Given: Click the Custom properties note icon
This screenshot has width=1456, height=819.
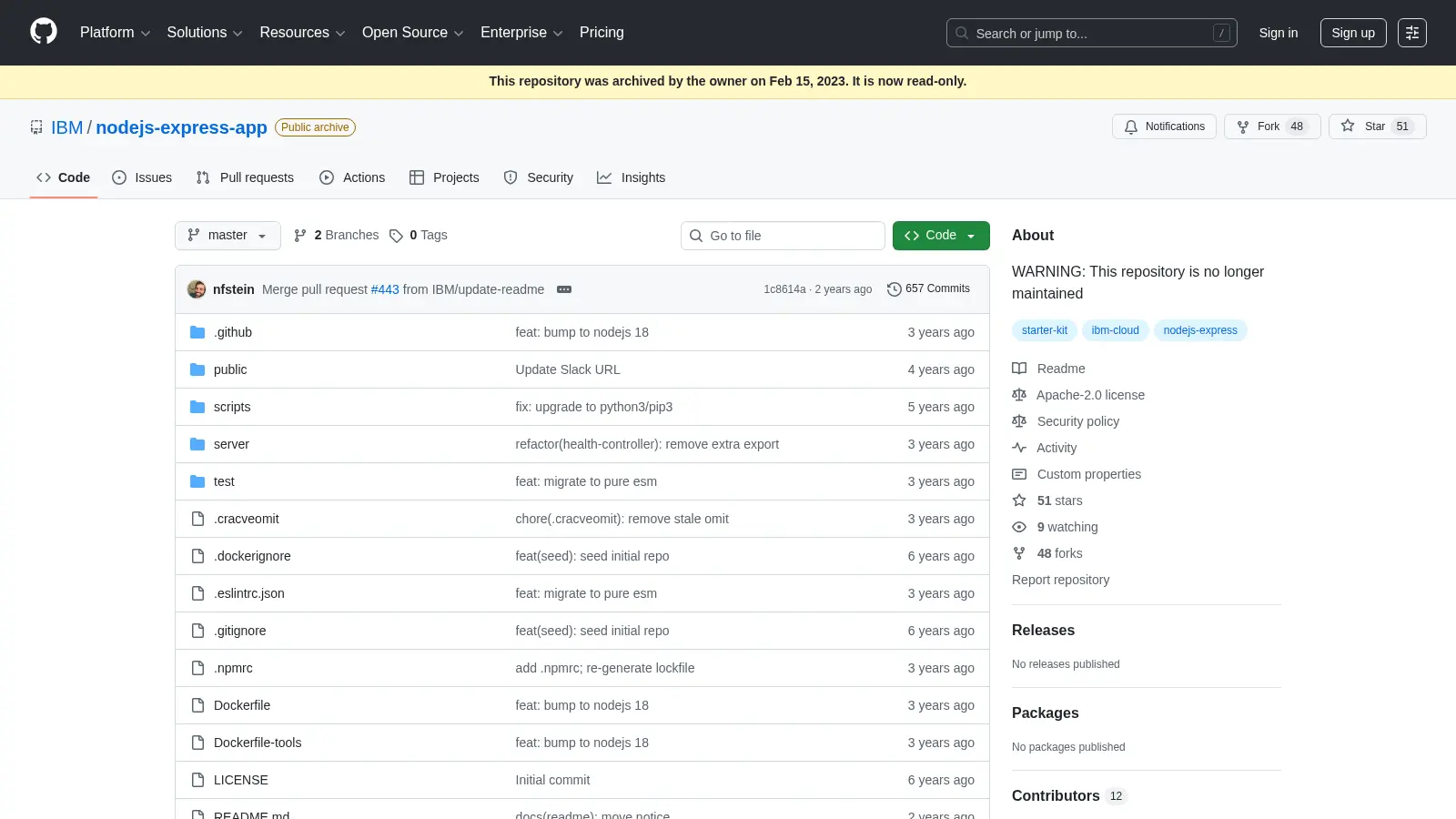Looking at the screenshot, I should [1019, 474].
